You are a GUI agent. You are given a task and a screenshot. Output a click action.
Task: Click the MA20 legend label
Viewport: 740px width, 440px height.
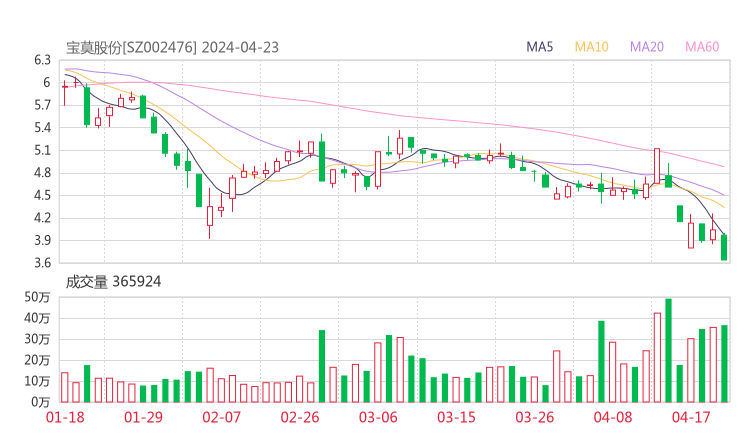coord(647,47)
